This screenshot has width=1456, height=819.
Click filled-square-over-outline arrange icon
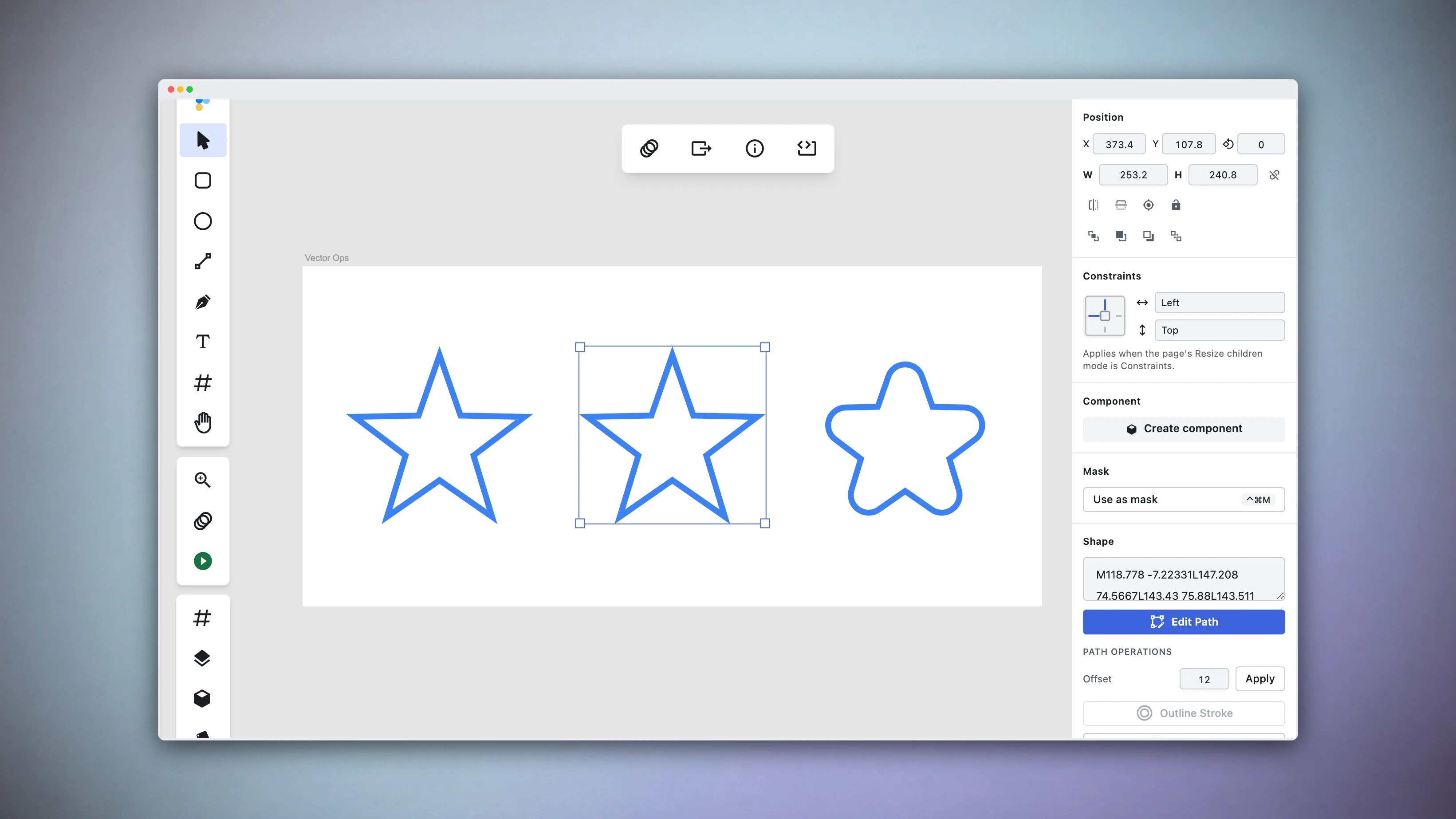(x=1121, y=236)
